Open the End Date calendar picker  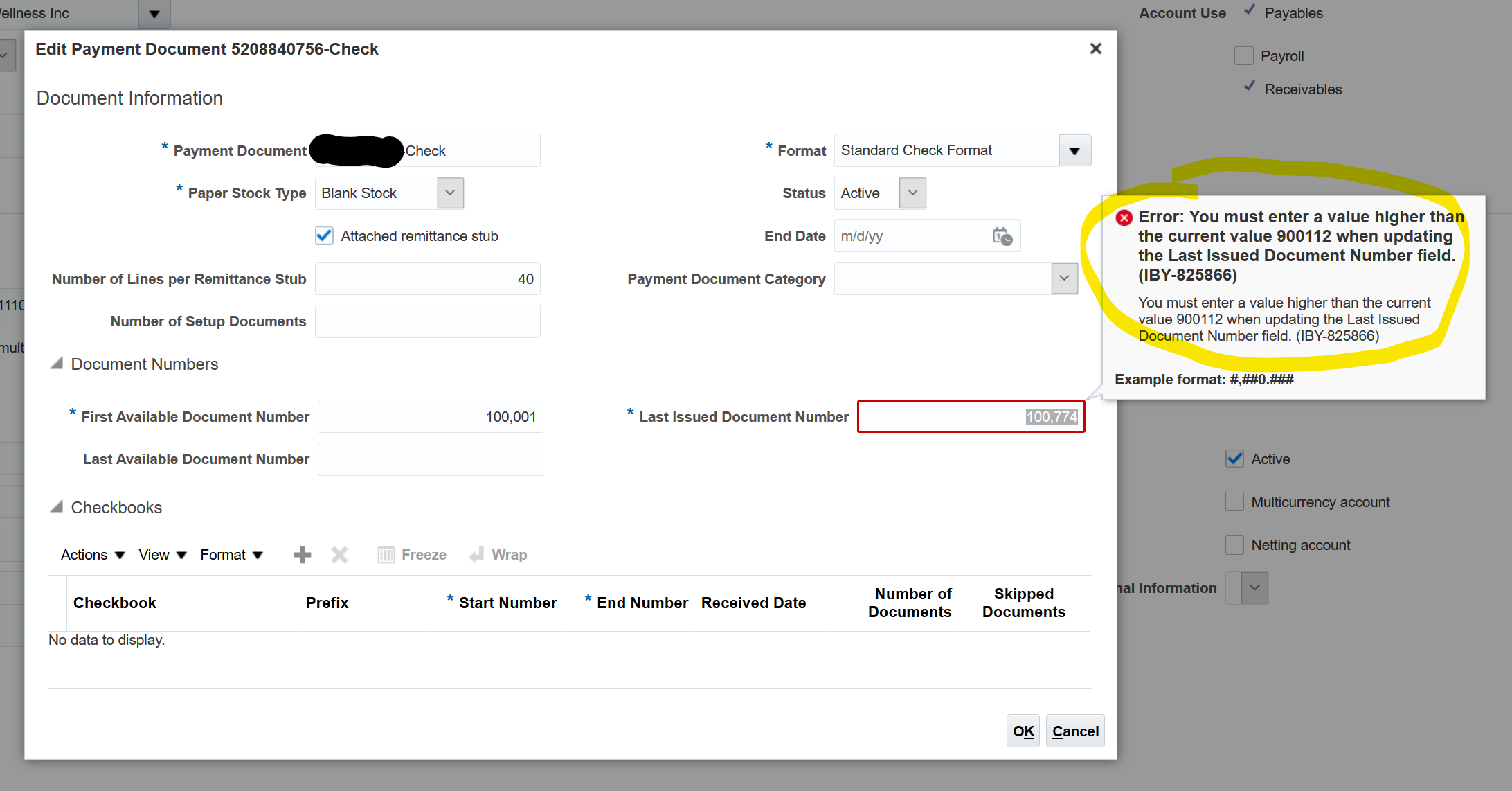click(x=1002, y=236)
